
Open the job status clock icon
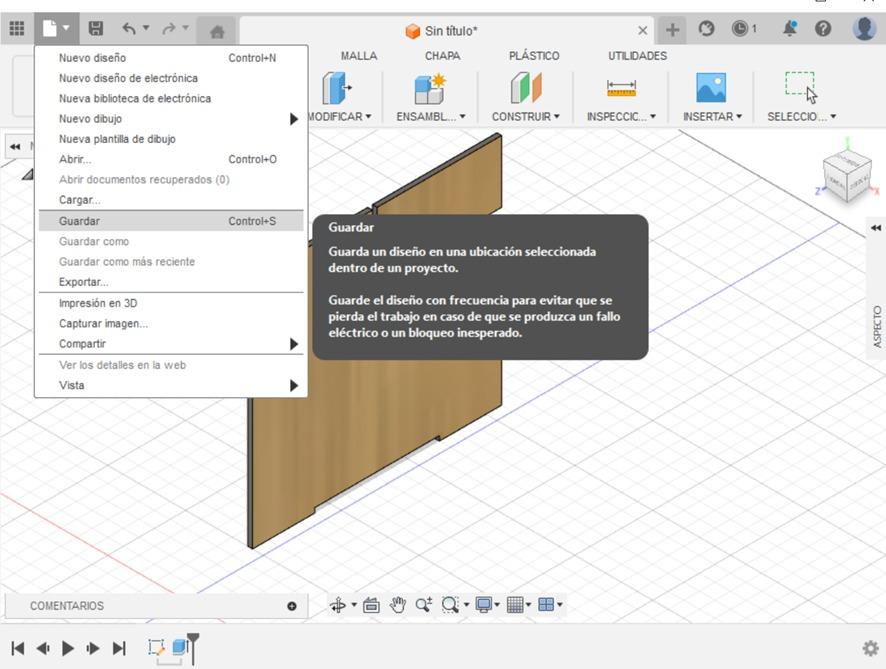tap(740, 28)
